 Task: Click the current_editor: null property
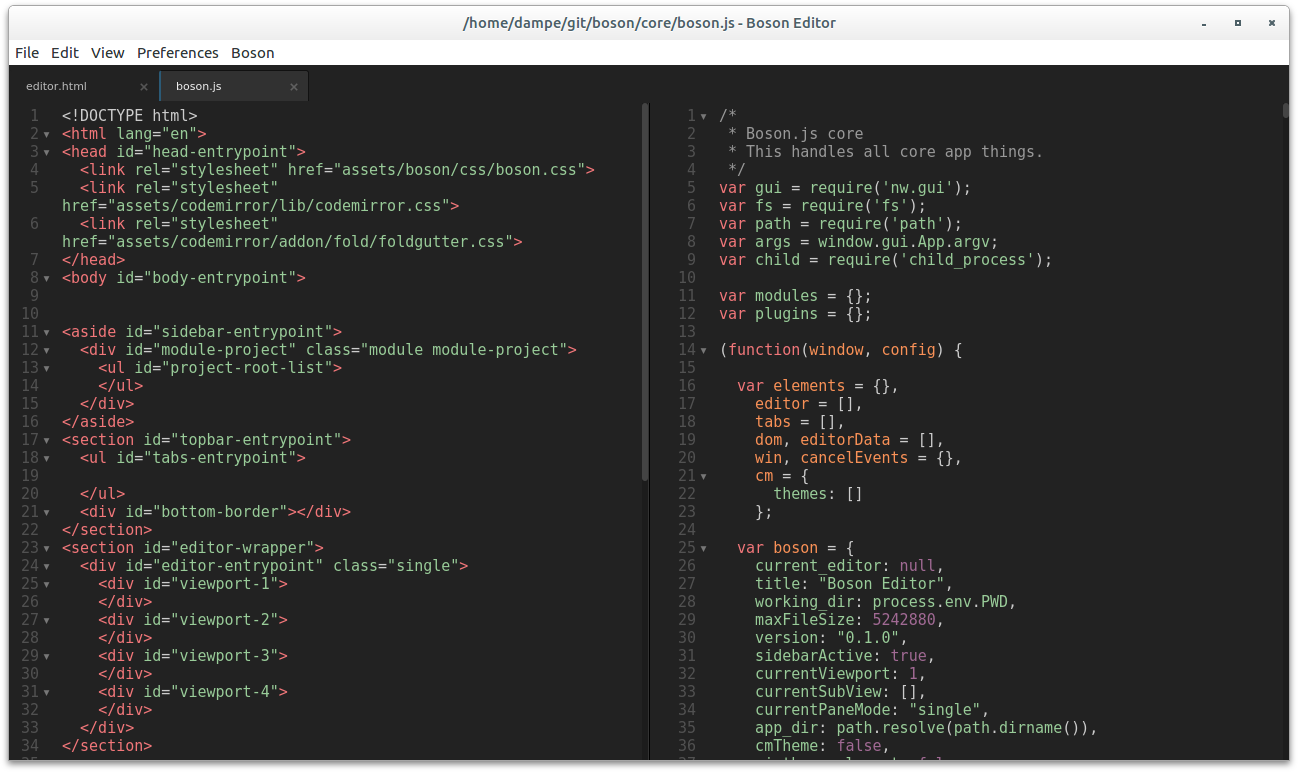[x=850, y=566]
